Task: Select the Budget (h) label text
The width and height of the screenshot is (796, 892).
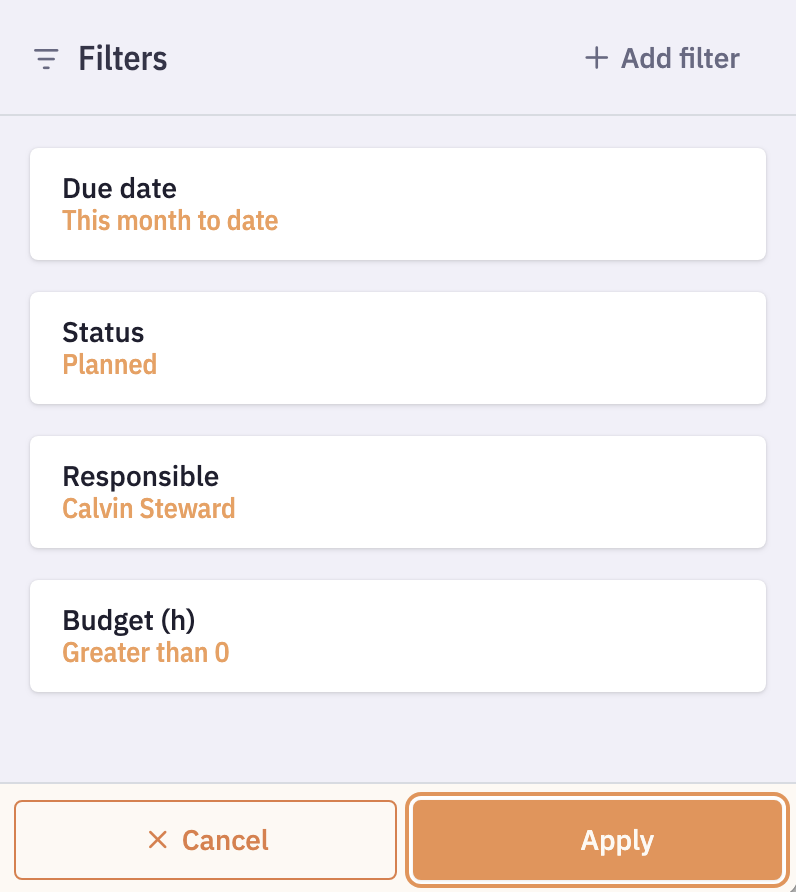Action: [x=128, y=620]
